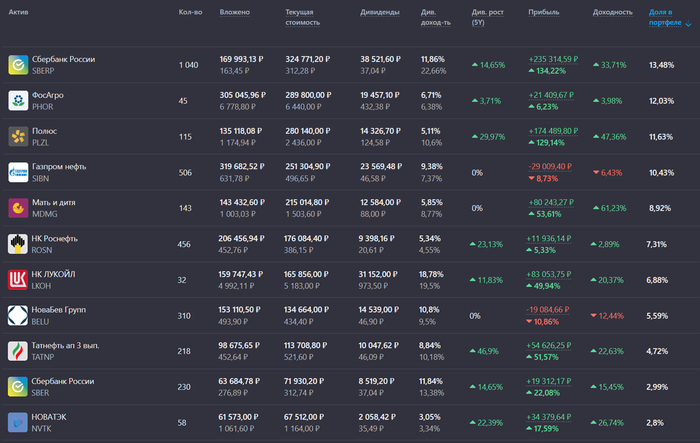This screenshot has height=443, width=700.
Task: Click the Sberbank SBER ordinary share logo
Action: pos(18,387)
